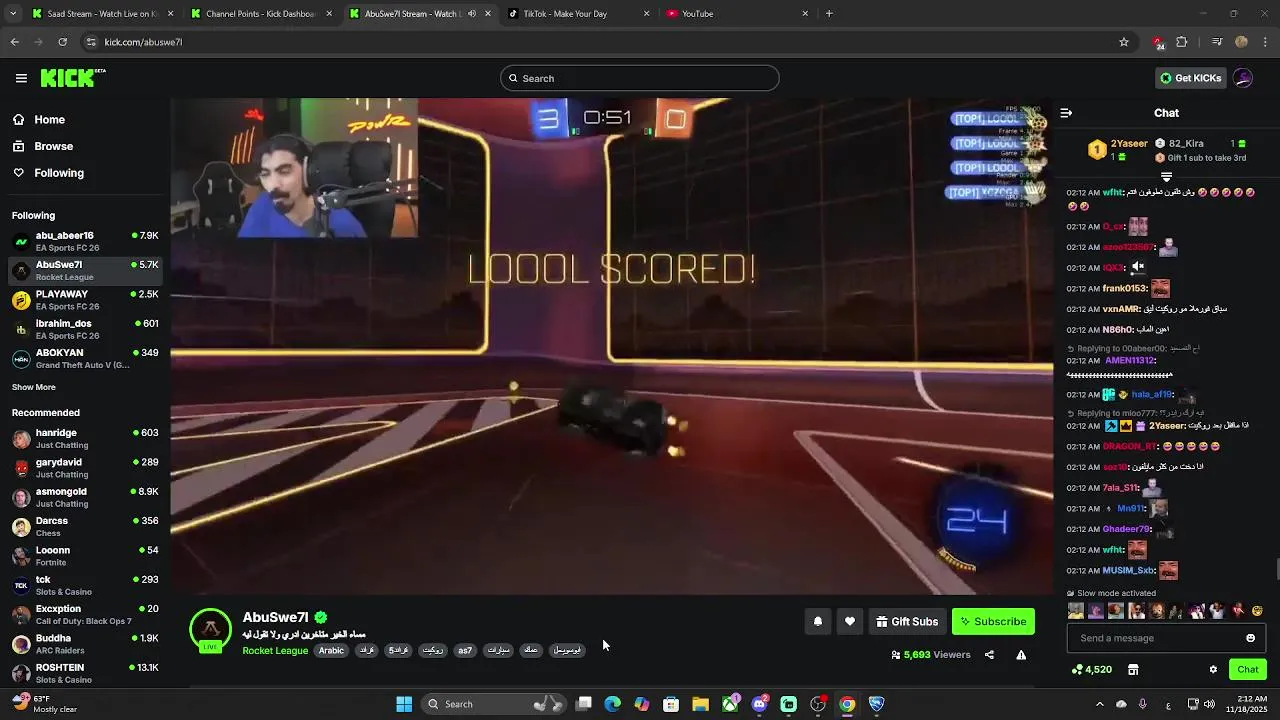Expand the pinned chat leaderboard handle
The height and width of the screenshot is (720, 1280).
1166,176
